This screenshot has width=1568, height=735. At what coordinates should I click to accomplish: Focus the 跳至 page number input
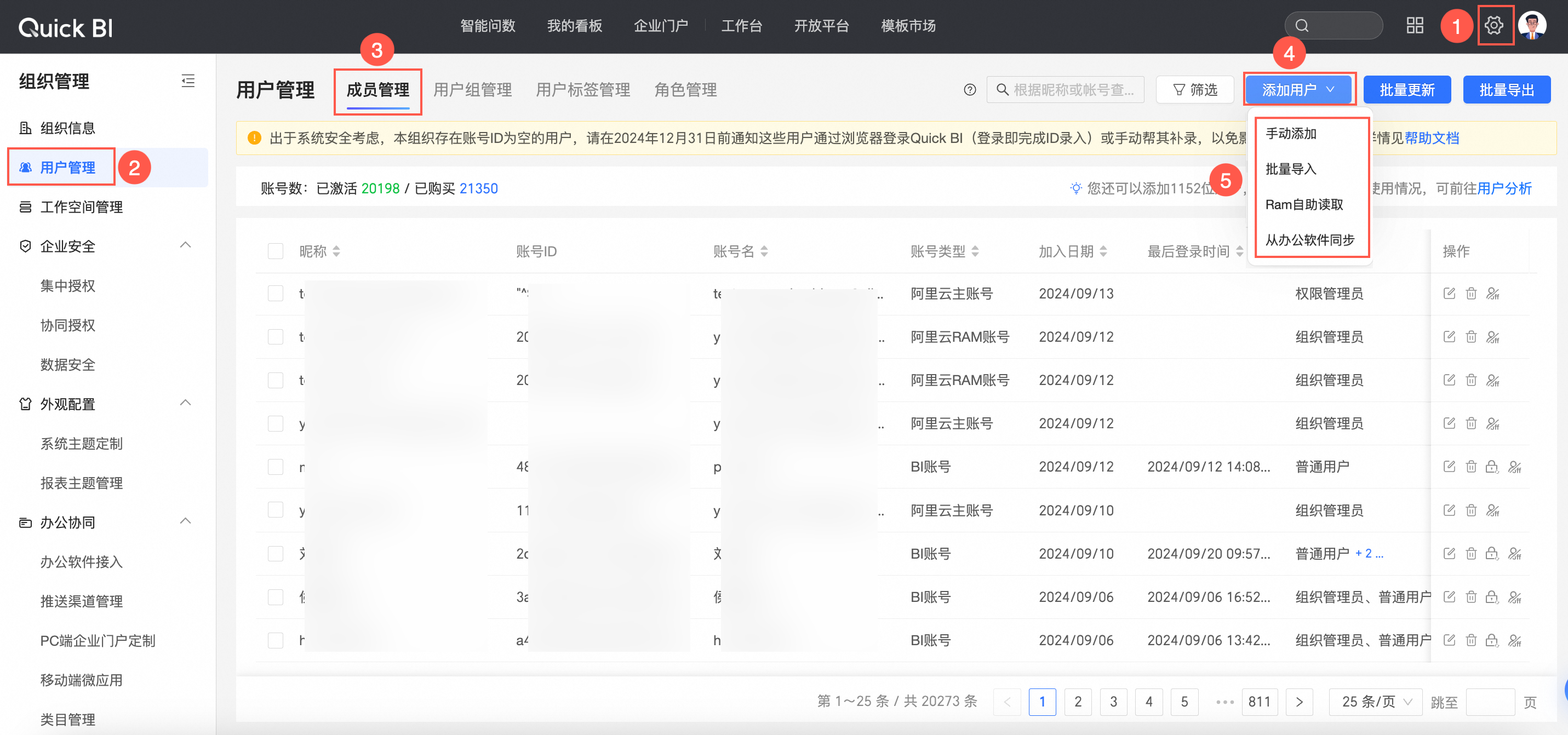click(x=1490, y=702)
